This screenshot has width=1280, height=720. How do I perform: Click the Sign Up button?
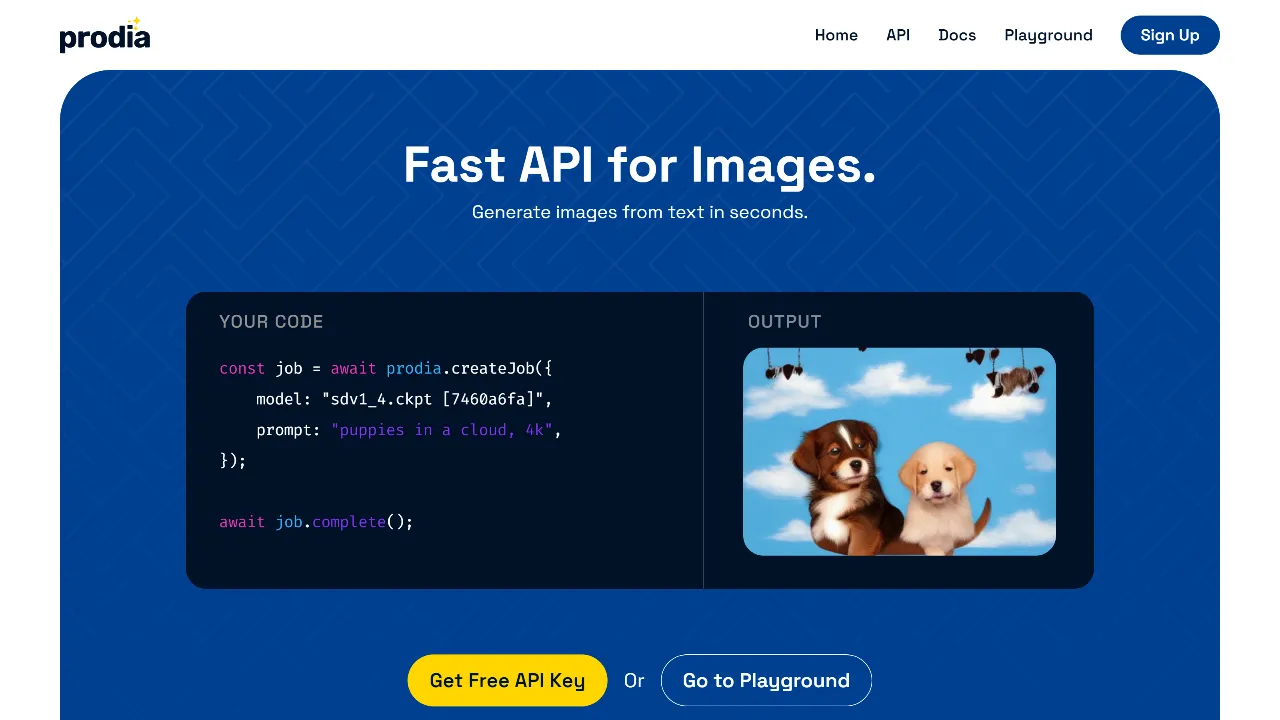[x=1170, y=35]
